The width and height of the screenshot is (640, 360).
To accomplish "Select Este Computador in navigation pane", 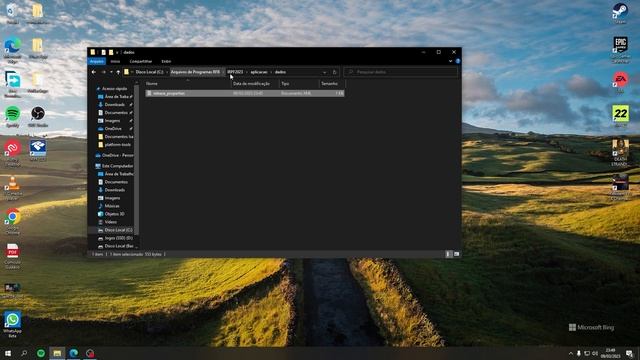I will tap(114, 166).
